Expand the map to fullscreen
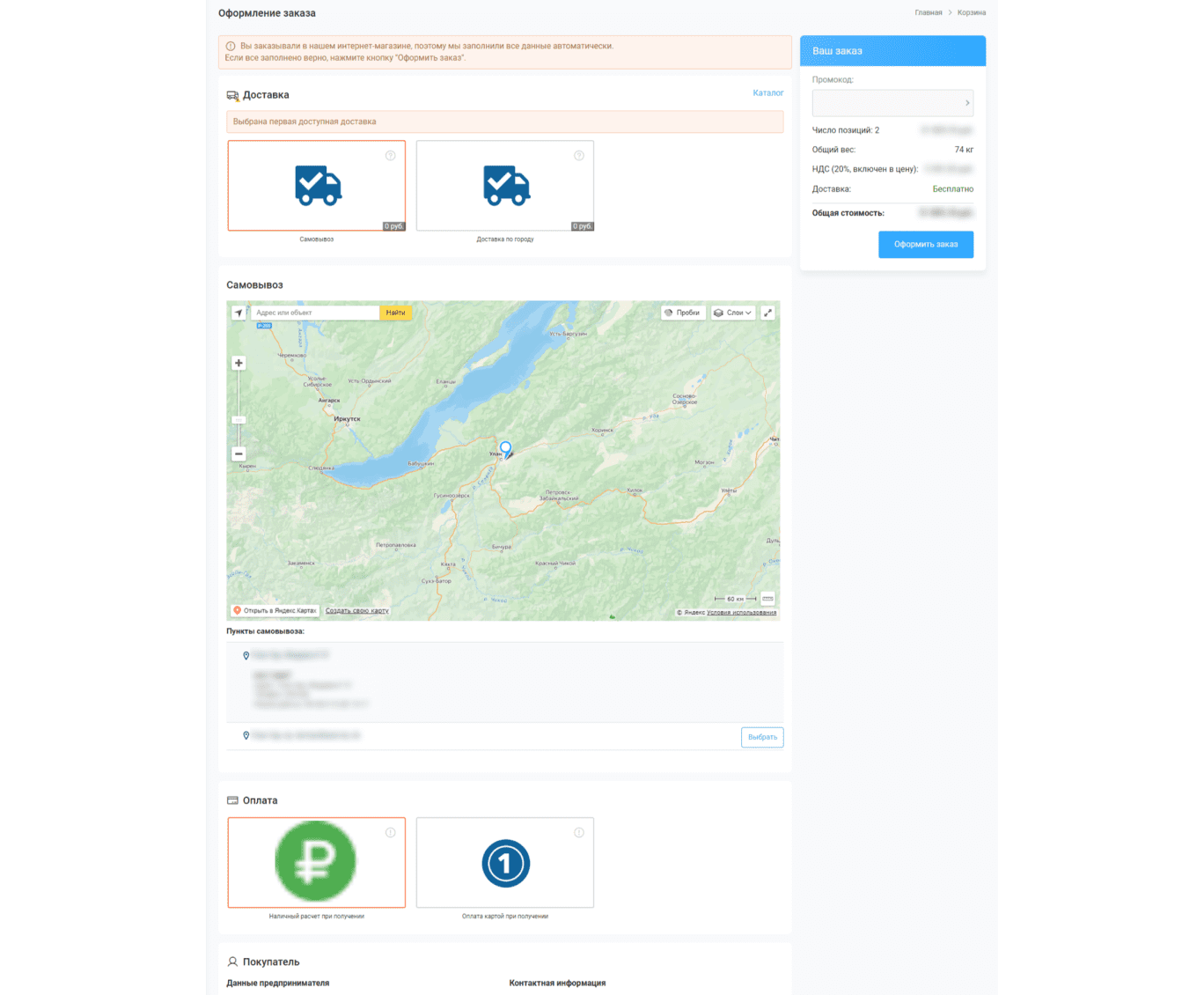 [767, 313]
